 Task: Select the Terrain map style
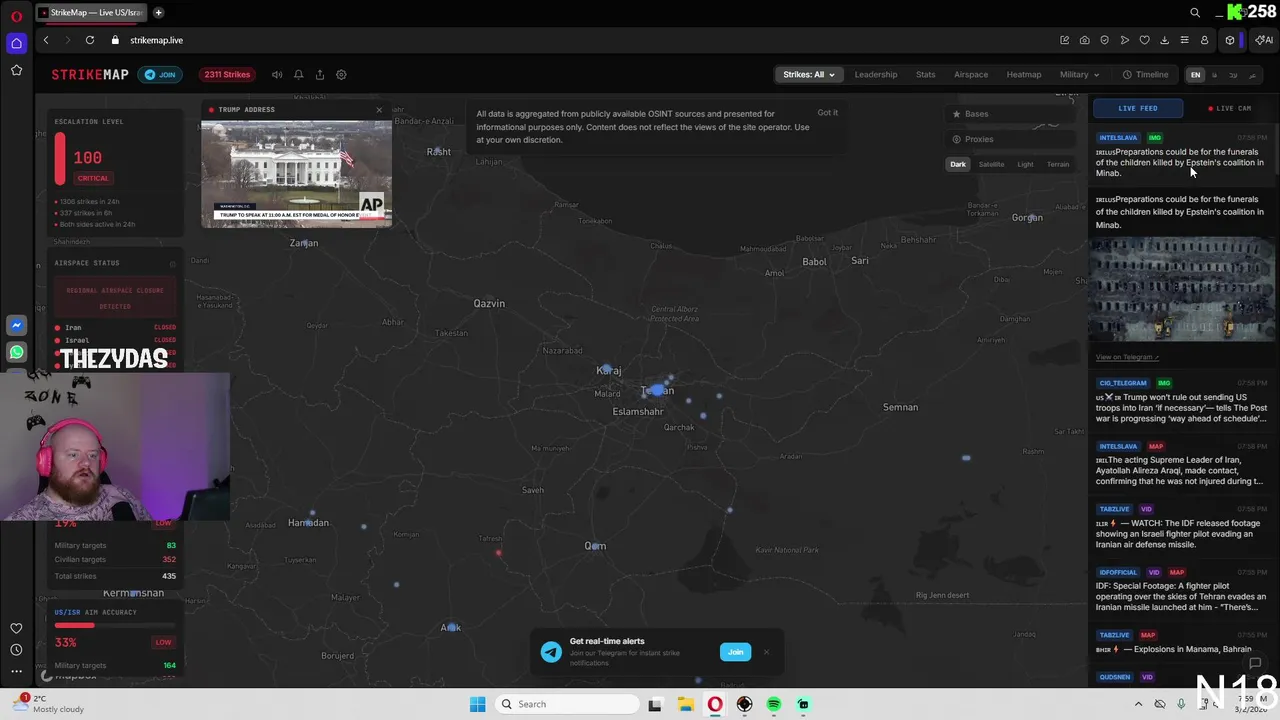pos(1058,165)
